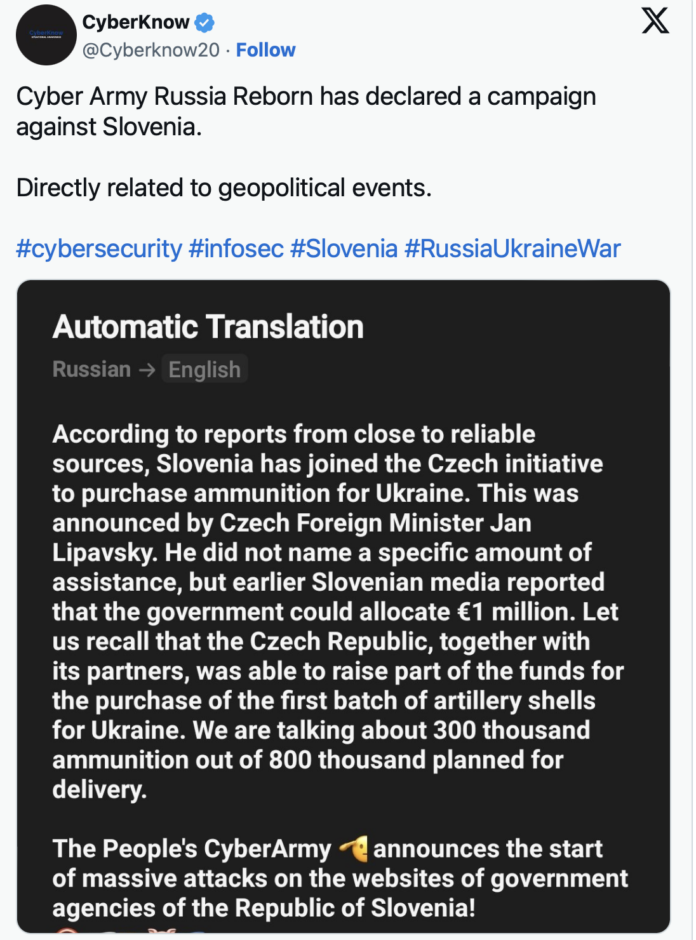
Task: Select the English target language pill
Action: coord(204,369)
